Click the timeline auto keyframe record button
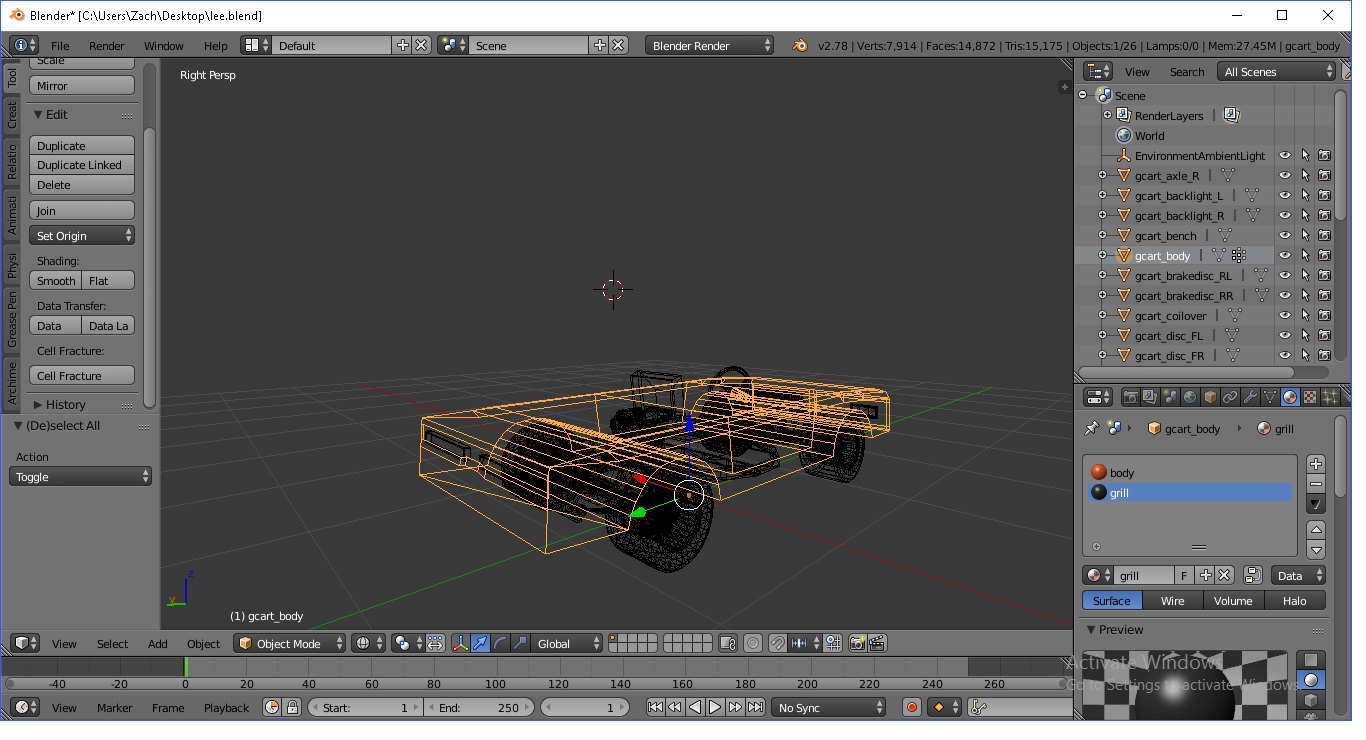The image size is (1366, 740). tap(912, 707)
